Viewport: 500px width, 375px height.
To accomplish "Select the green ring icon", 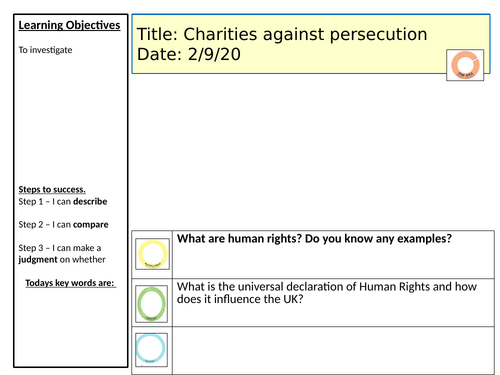I will tap(152, 304).
